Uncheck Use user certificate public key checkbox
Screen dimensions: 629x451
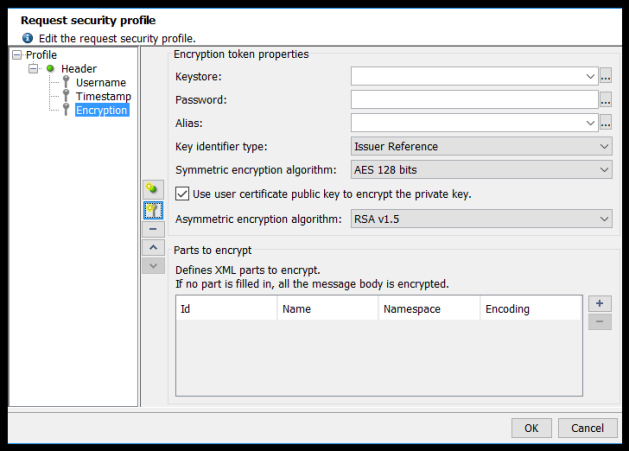click(182, 193)
